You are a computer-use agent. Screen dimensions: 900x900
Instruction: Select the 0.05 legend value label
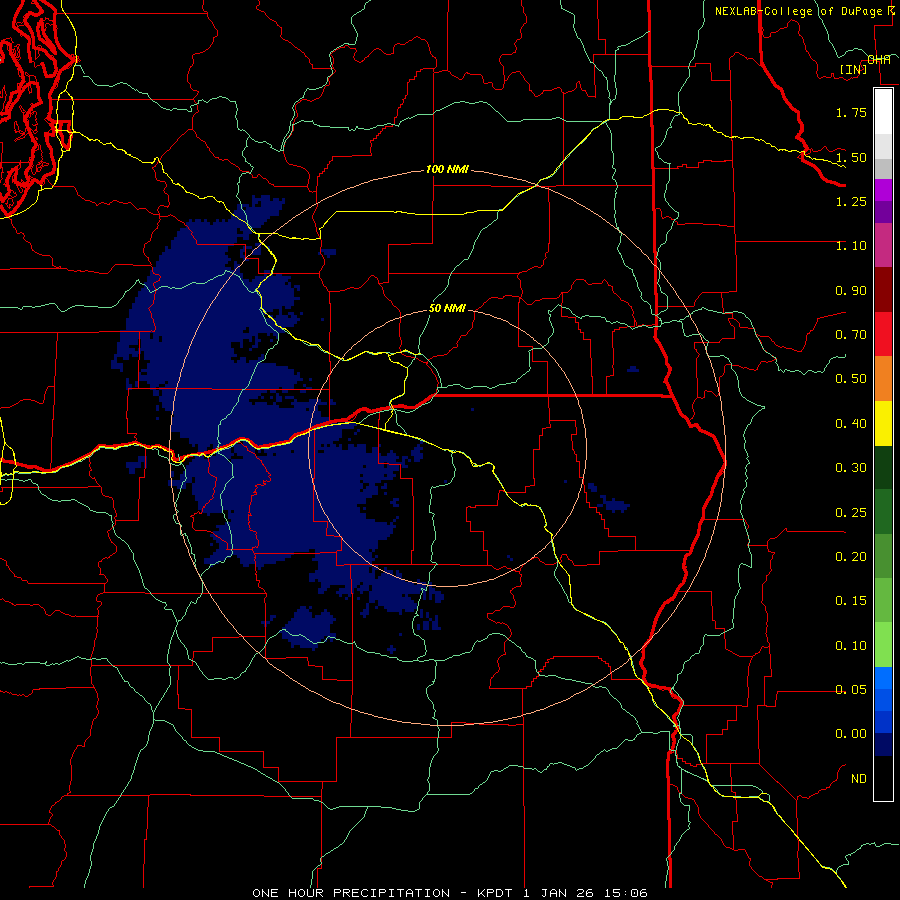851,690
